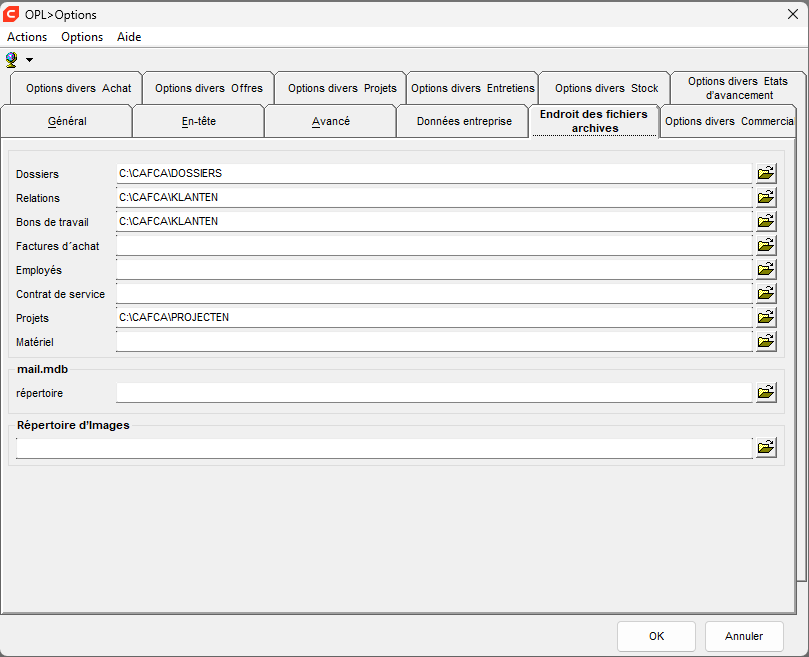The image size is (809, 657).
Task: Switch to Options divers Stock tab
Action: (x=605, y=88)
